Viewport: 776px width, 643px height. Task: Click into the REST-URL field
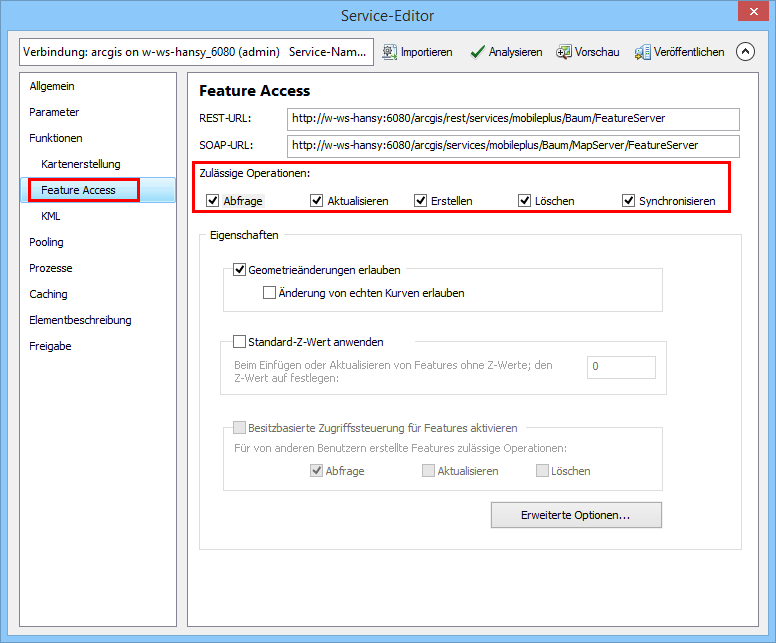pyautogui.click(x=513, y=119)
